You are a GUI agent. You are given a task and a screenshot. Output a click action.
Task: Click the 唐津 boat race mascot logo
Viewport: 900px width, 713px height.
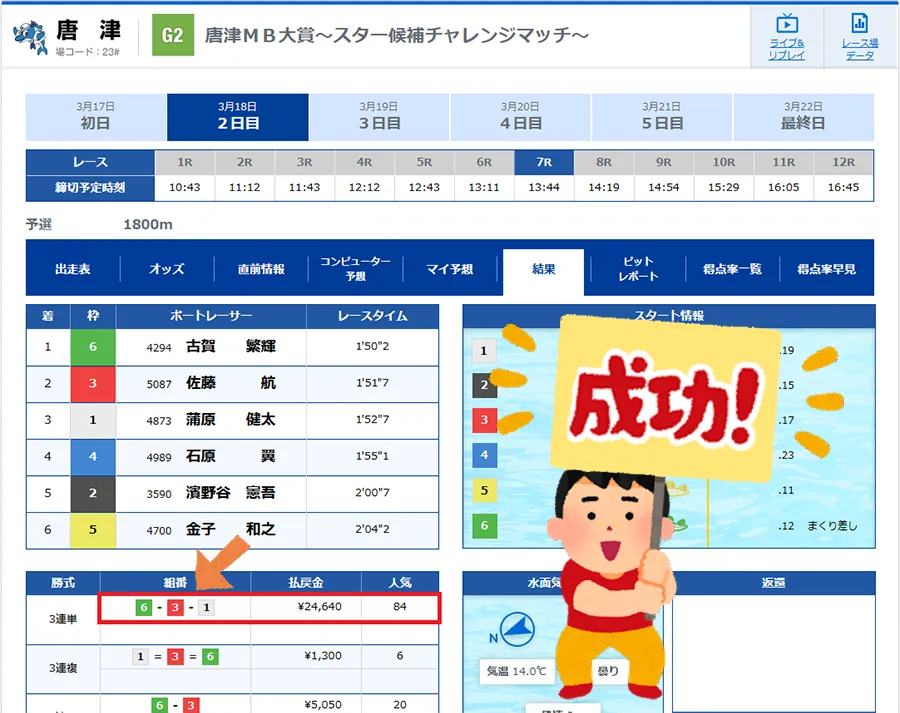31,36
